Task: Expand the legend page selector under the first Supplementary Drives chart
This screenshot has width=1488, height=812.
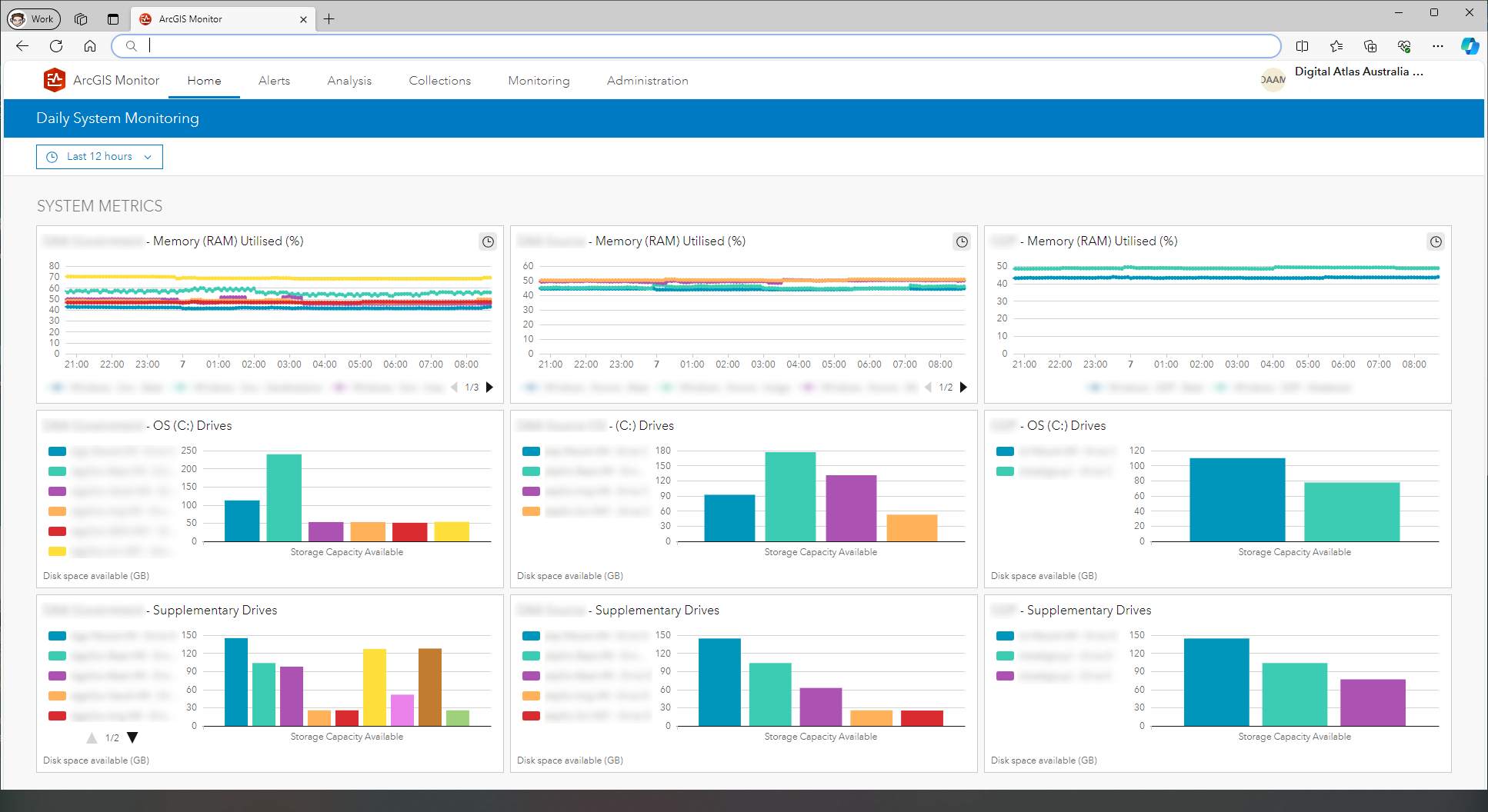Action: pyautogui.click(x=132, y=737)
